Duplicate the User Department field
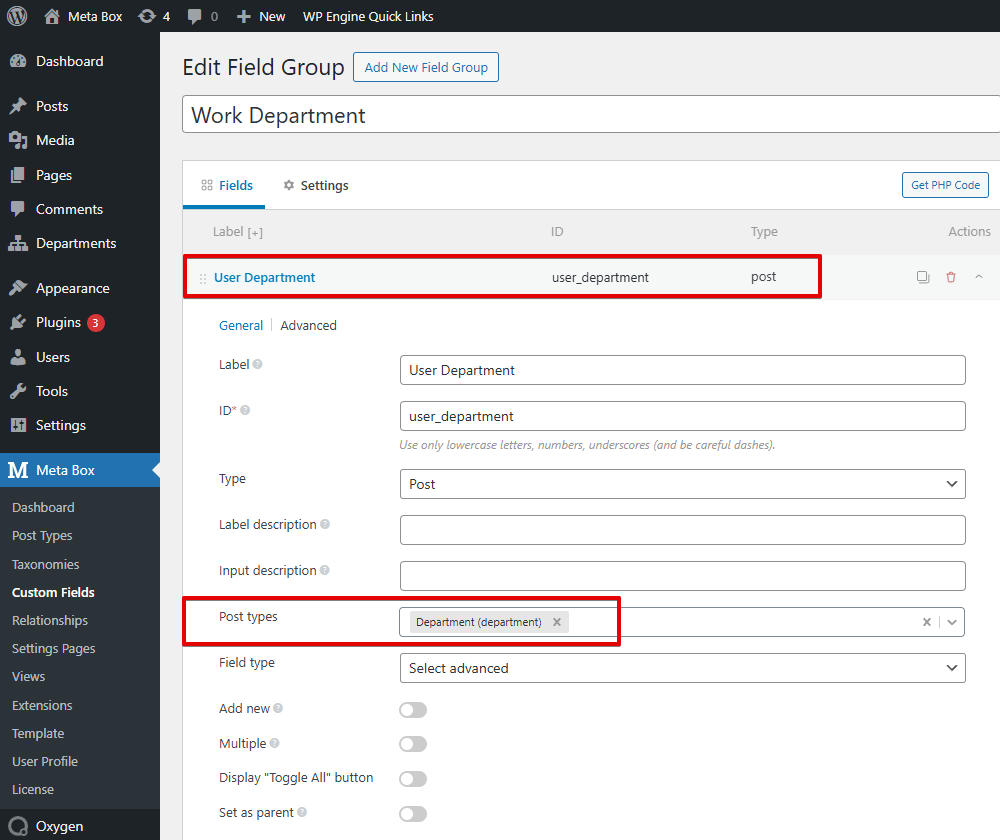1000x840 pixels. pyautogui.click(x=922, y=277)
